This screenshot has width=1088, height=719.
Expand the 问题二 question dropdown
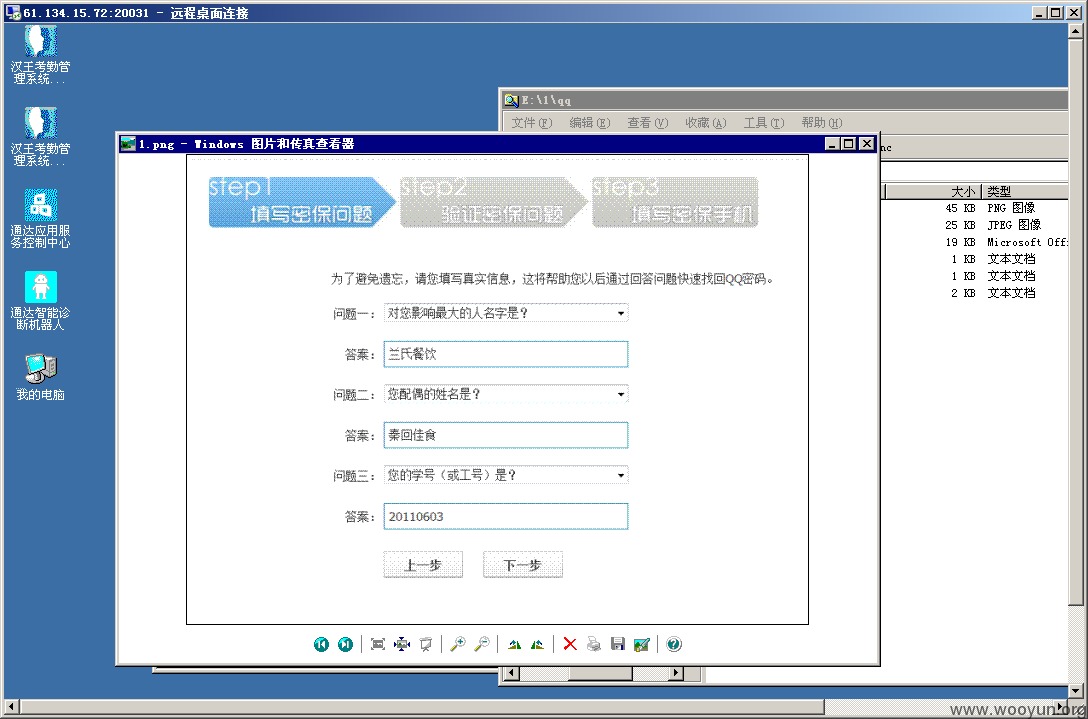tap(621, 395)
